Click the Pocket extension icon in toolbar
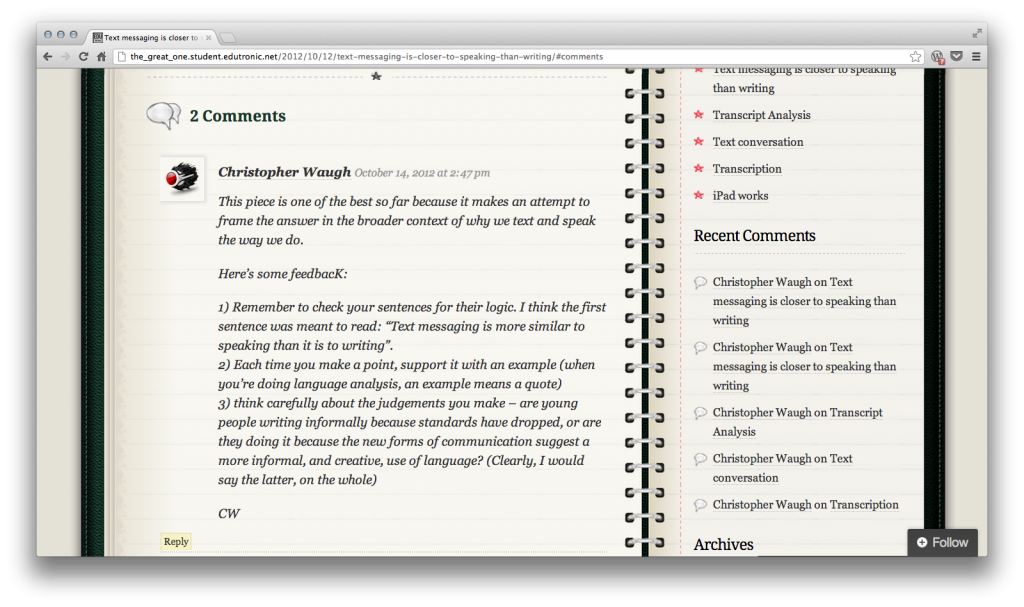Screen dimensions: 1024x607 957,56
